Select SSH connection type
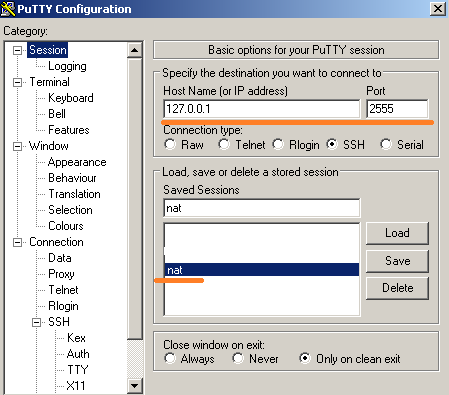Screen dimensions: 449x395 coord(332,144)
